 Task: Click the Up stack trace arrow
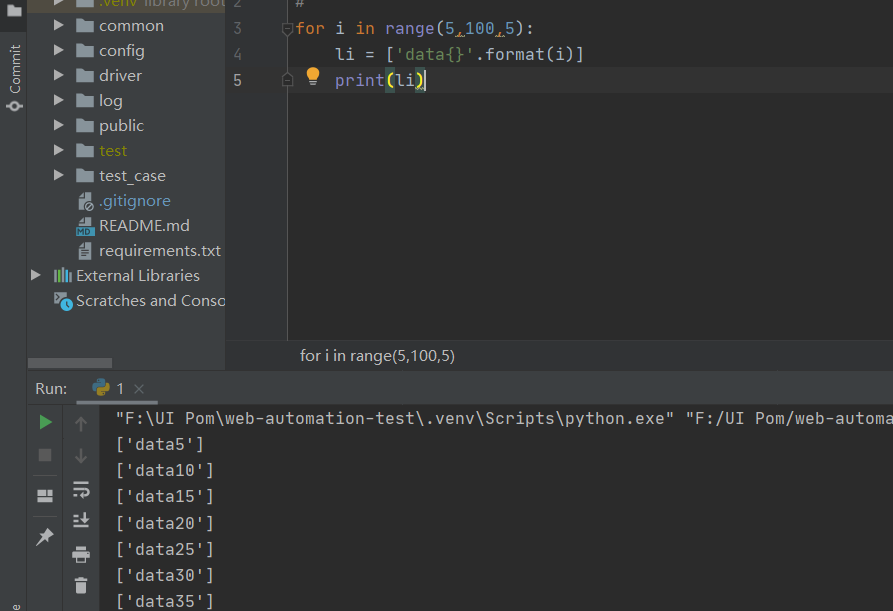click(x=81, y=424)
